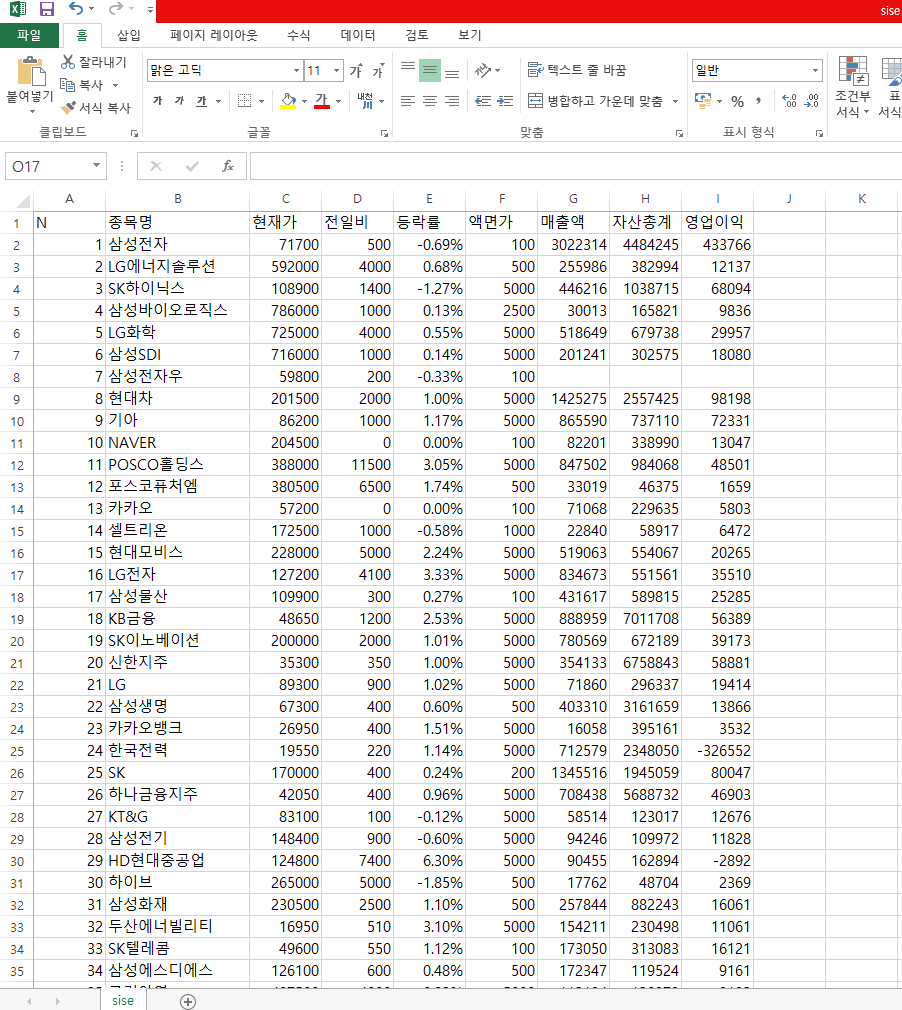Select row 17 header
Viewport: 902px width, 1010px height.
[17, 575]
